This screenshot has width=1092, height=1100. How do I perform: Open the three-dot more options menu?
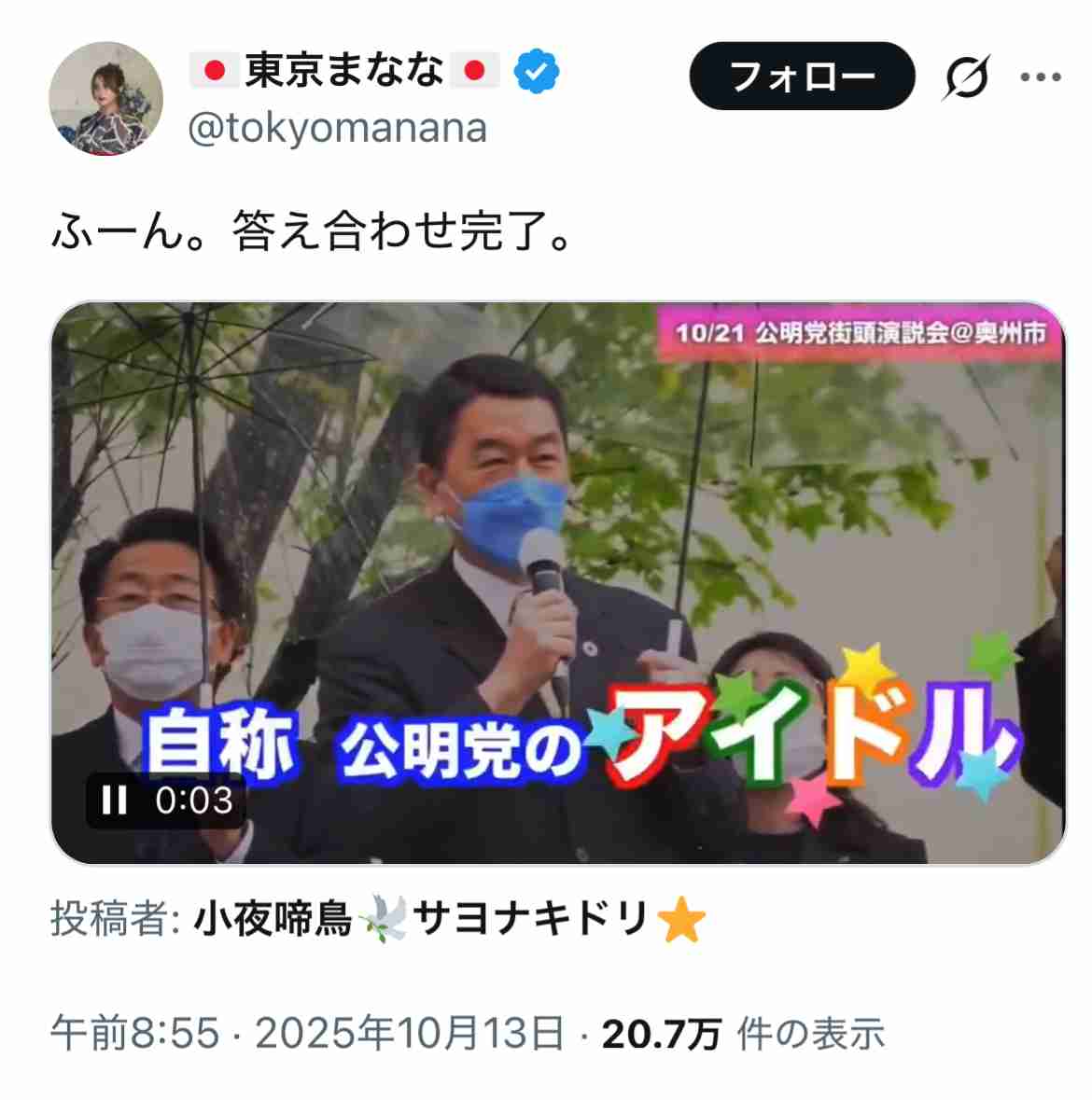coord(1040,77)
